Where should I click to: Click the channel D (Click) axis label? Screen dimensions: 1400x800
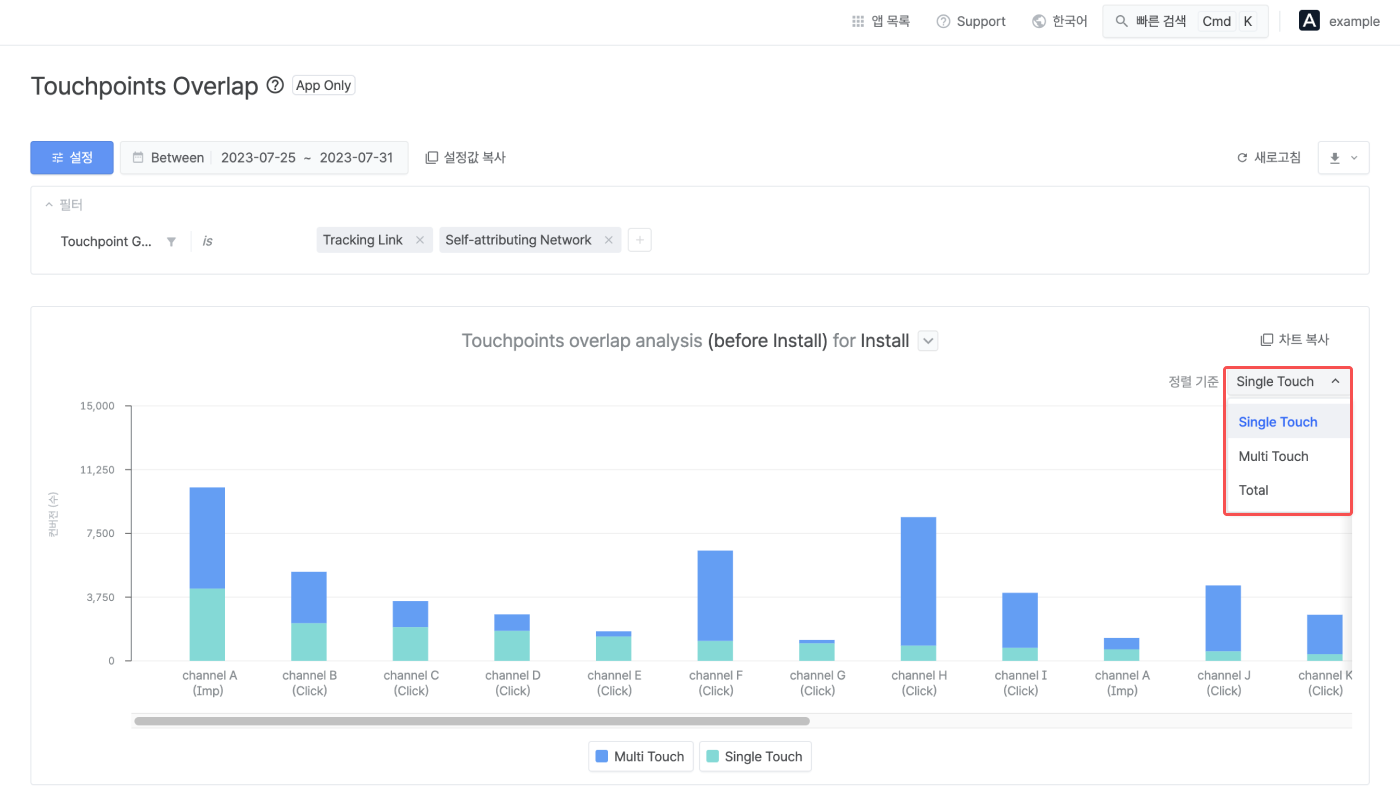513,683
